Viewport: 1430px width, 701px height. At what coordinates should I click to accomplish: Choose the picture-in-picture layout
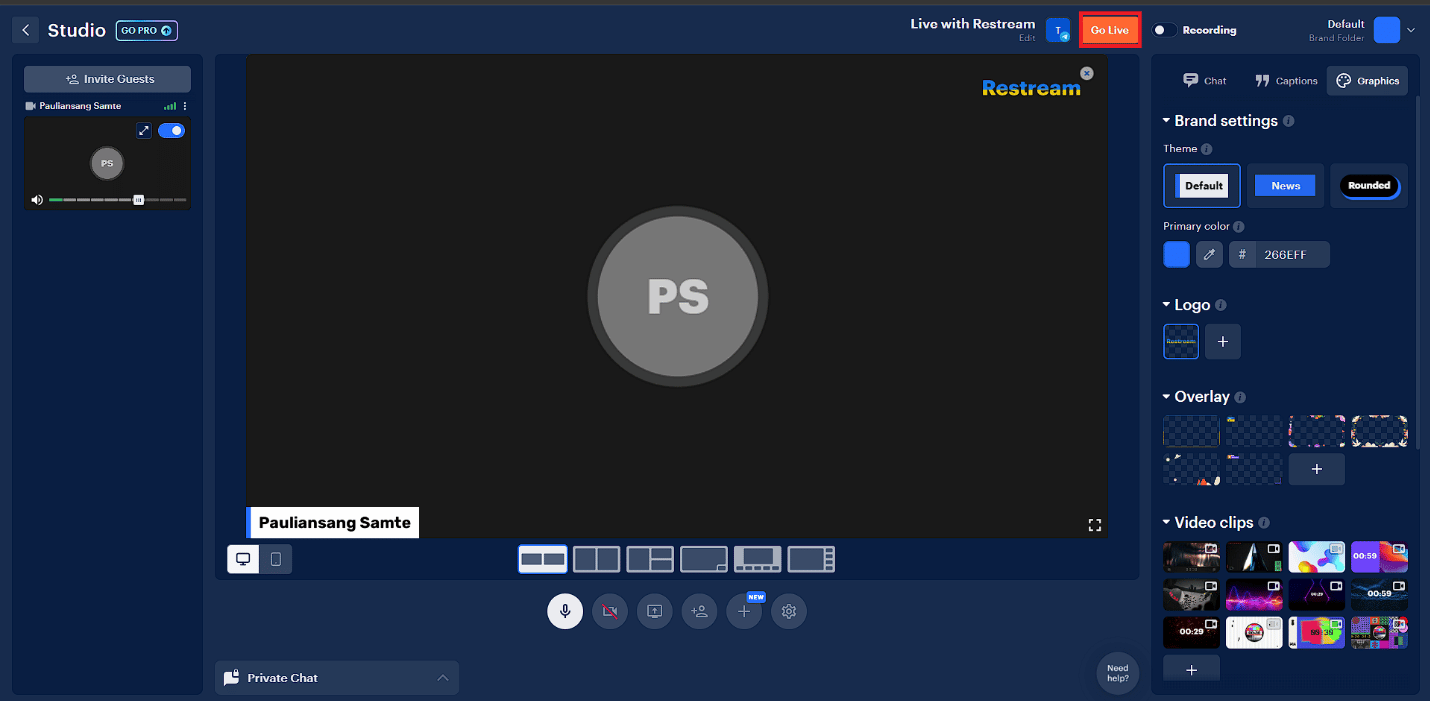click(704, 559)
